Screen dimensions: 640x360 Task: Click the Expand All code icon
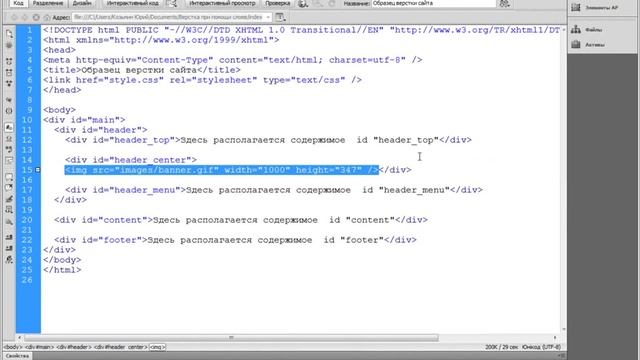pos(9,83)
